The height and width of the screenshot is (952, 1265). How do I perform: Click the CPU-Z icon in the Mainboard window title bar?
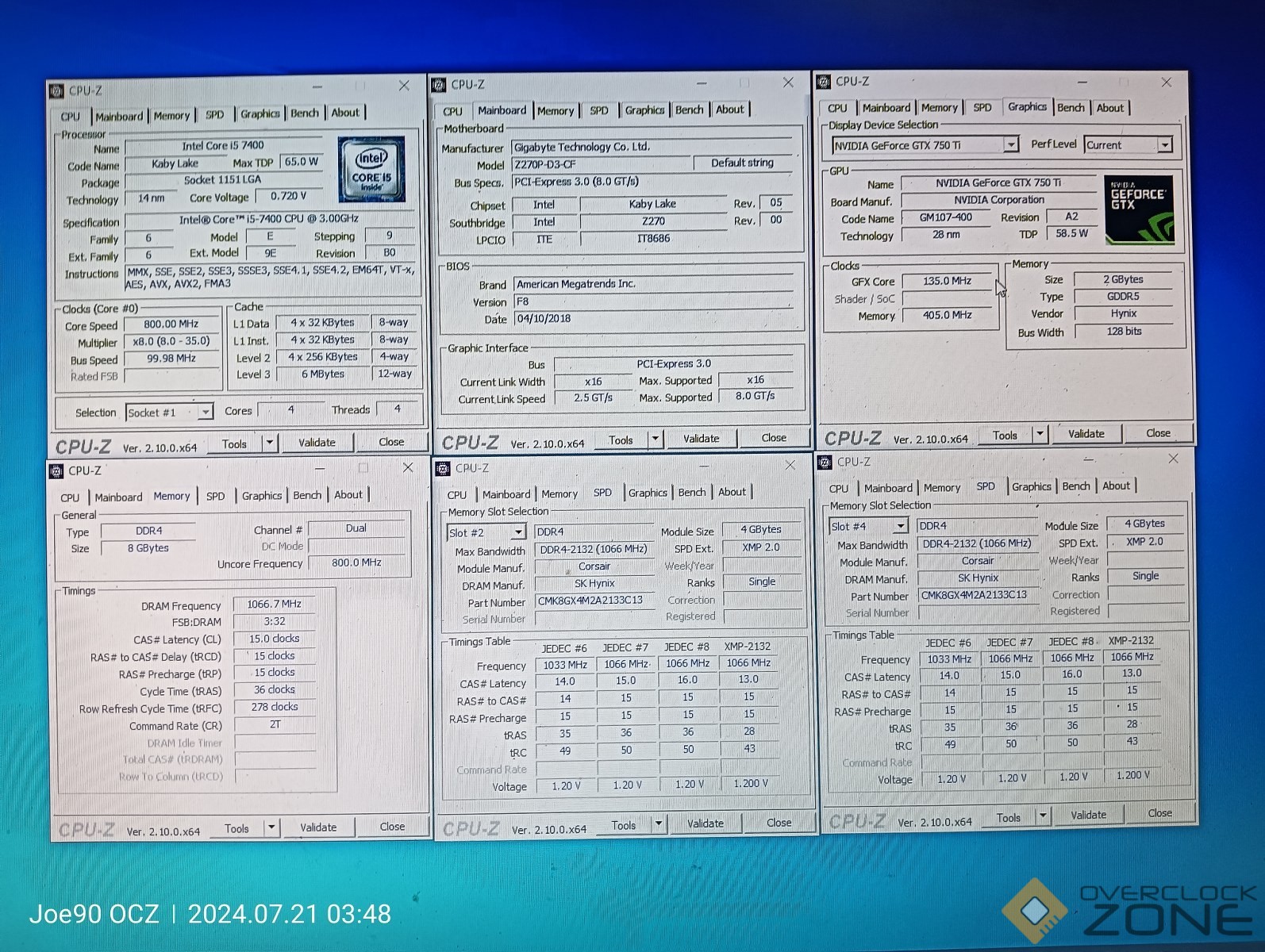point(439,85)
